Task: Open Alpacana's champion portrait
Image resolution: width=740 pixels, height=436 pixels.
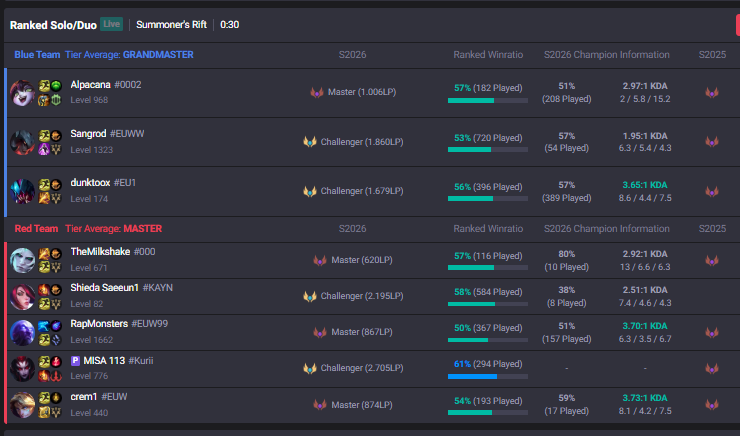Action: pos(22,93)
